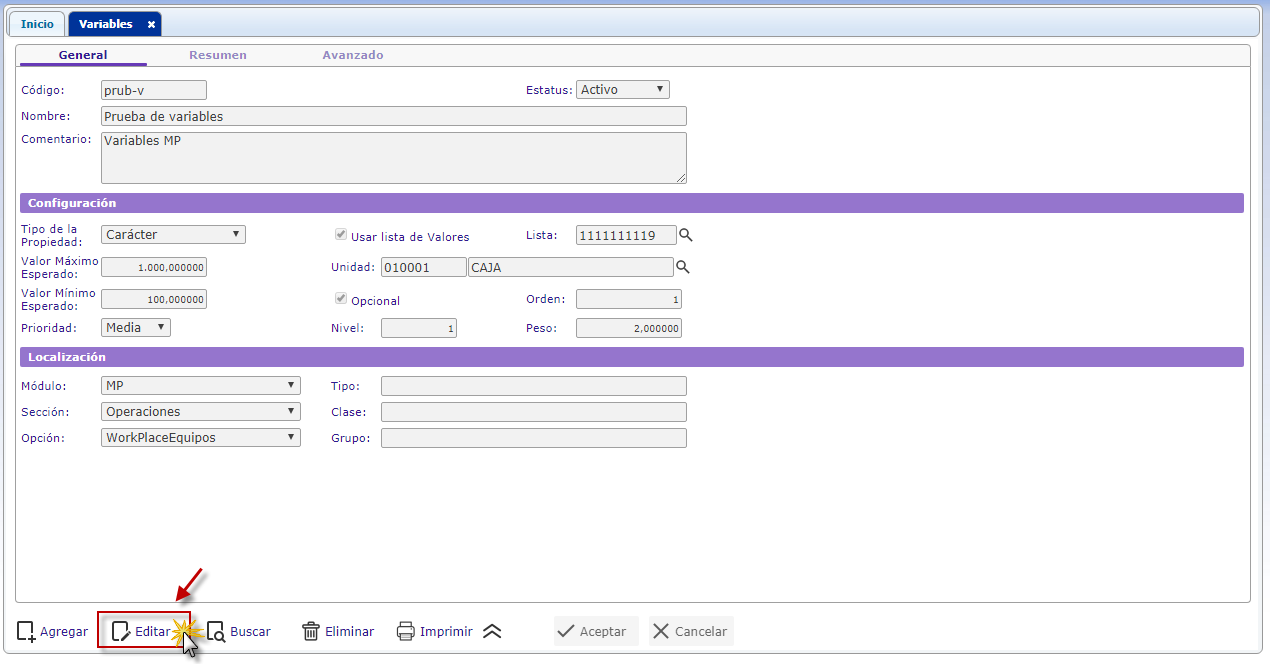Click the Nombre text field
The image size is (1270, 664).
394,116
